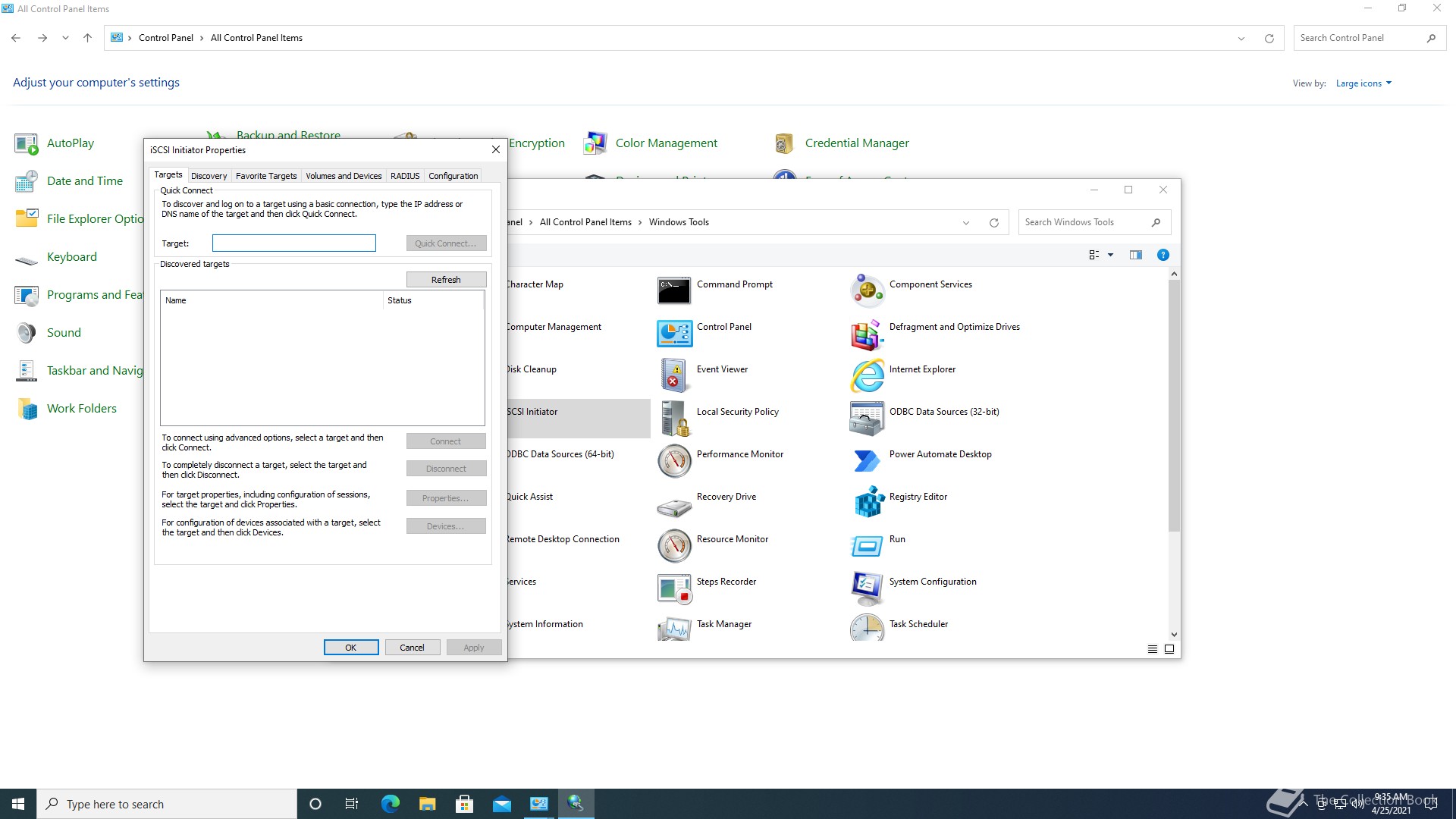Screen dimensions: 1456x819
Task: Open ODBC Data Sources (32-bit) icon
Action: (867, 418)
